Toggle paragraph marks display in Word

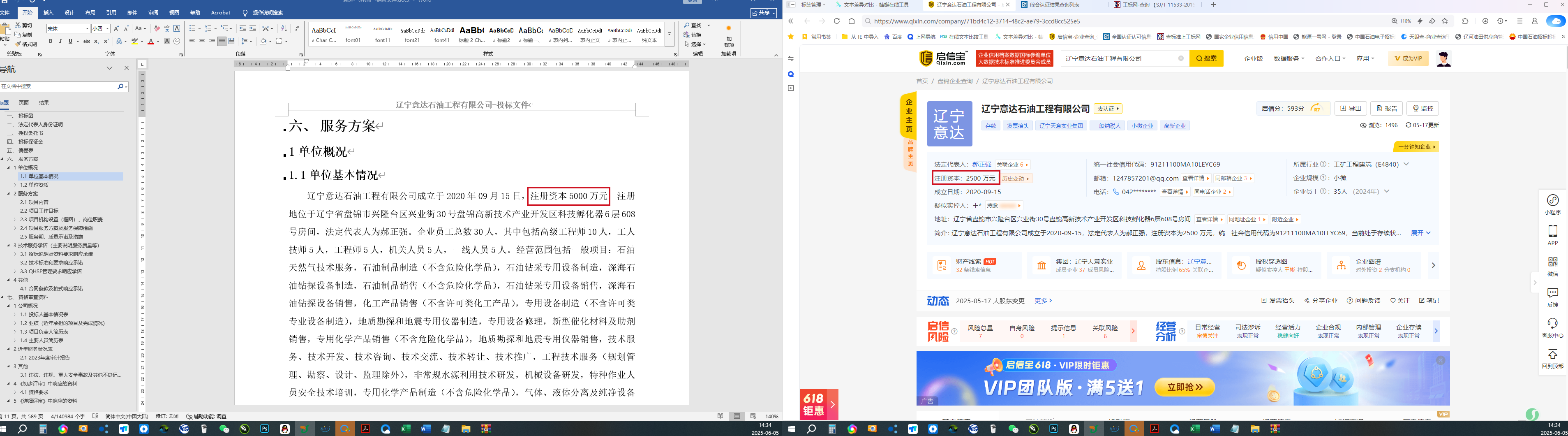(x=296, y=29)
